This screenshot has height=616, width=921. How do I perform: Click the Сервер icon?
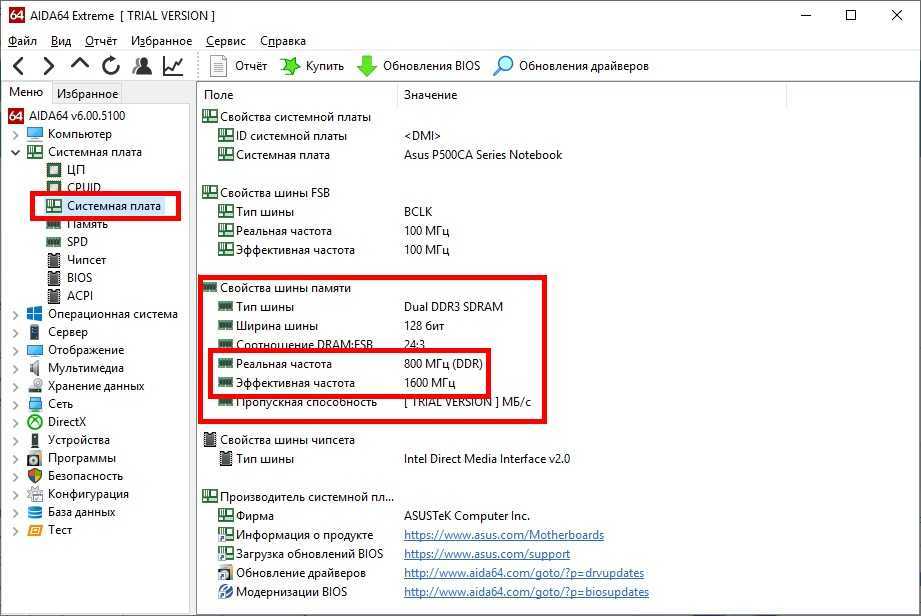tap(35, 332)
